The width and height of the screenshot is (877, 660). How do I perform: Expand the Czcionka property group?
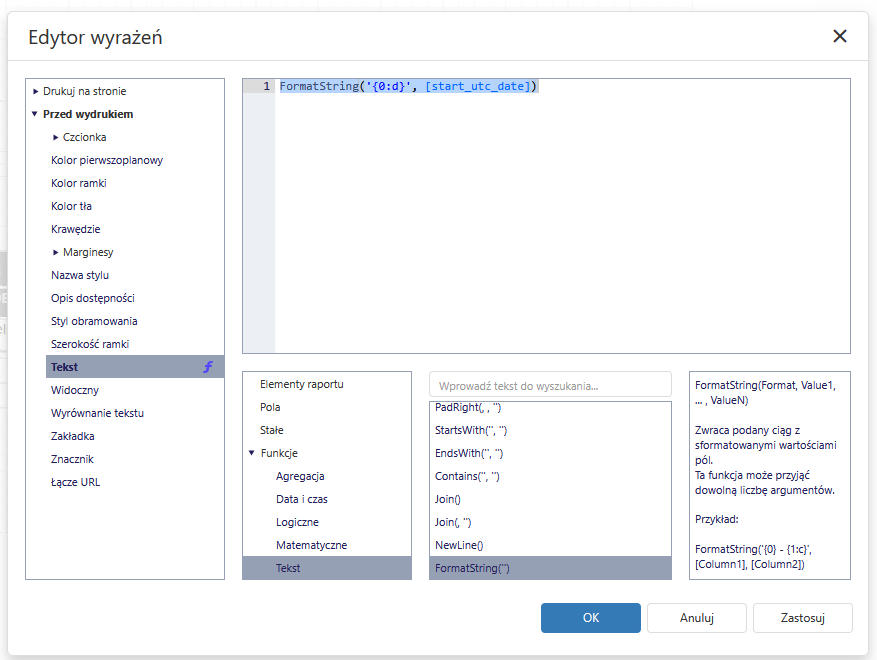click(56, 137)
